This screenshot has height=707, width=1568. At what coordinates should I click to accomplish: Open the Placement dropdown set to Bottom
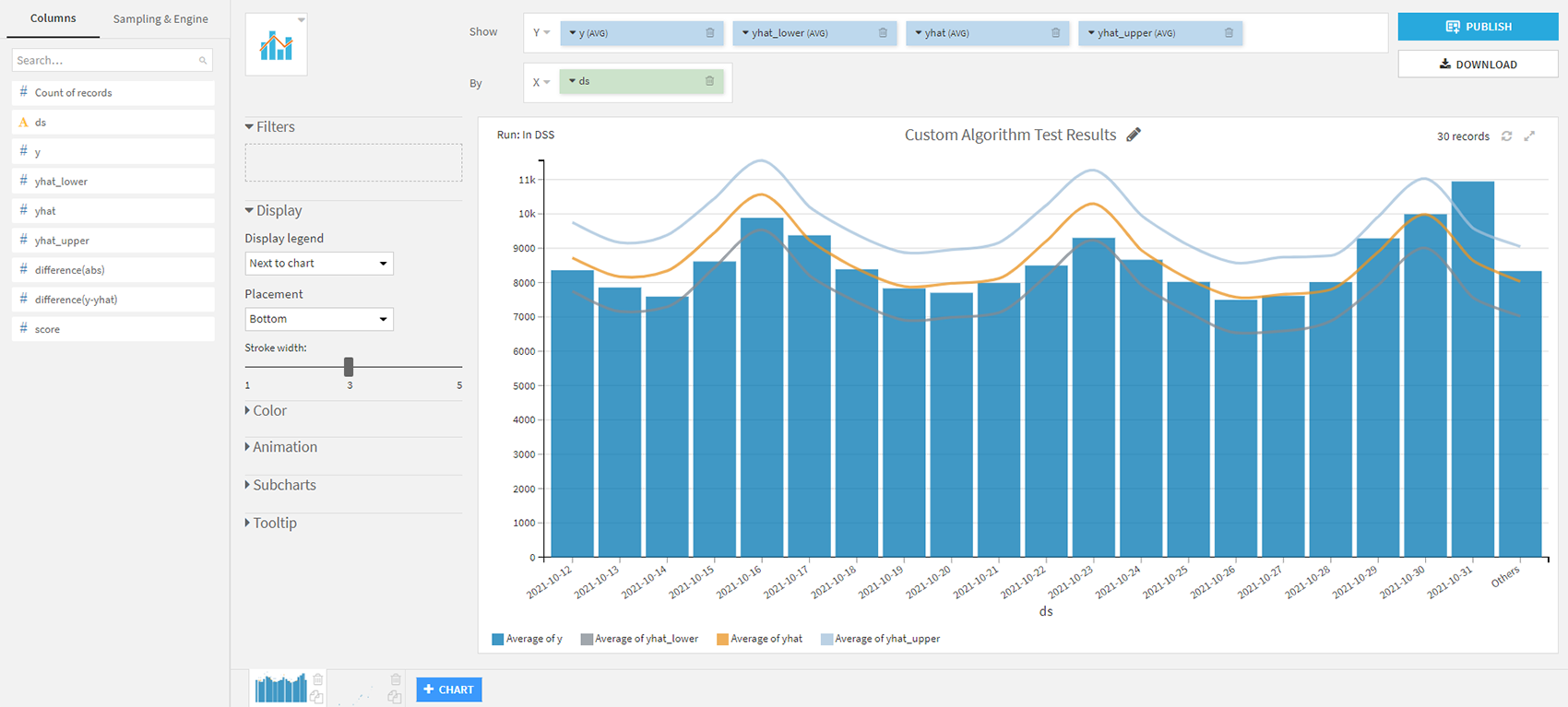point(319,319)
